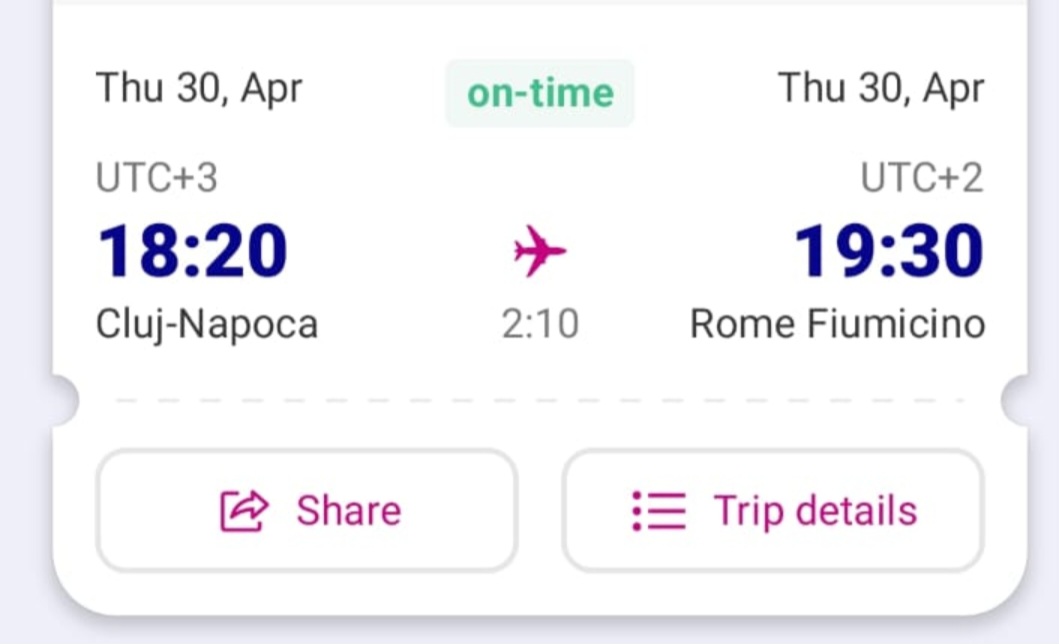Click empty space between Share and Trip details
The image size is (1059, 644).
[x=540, y=511]
